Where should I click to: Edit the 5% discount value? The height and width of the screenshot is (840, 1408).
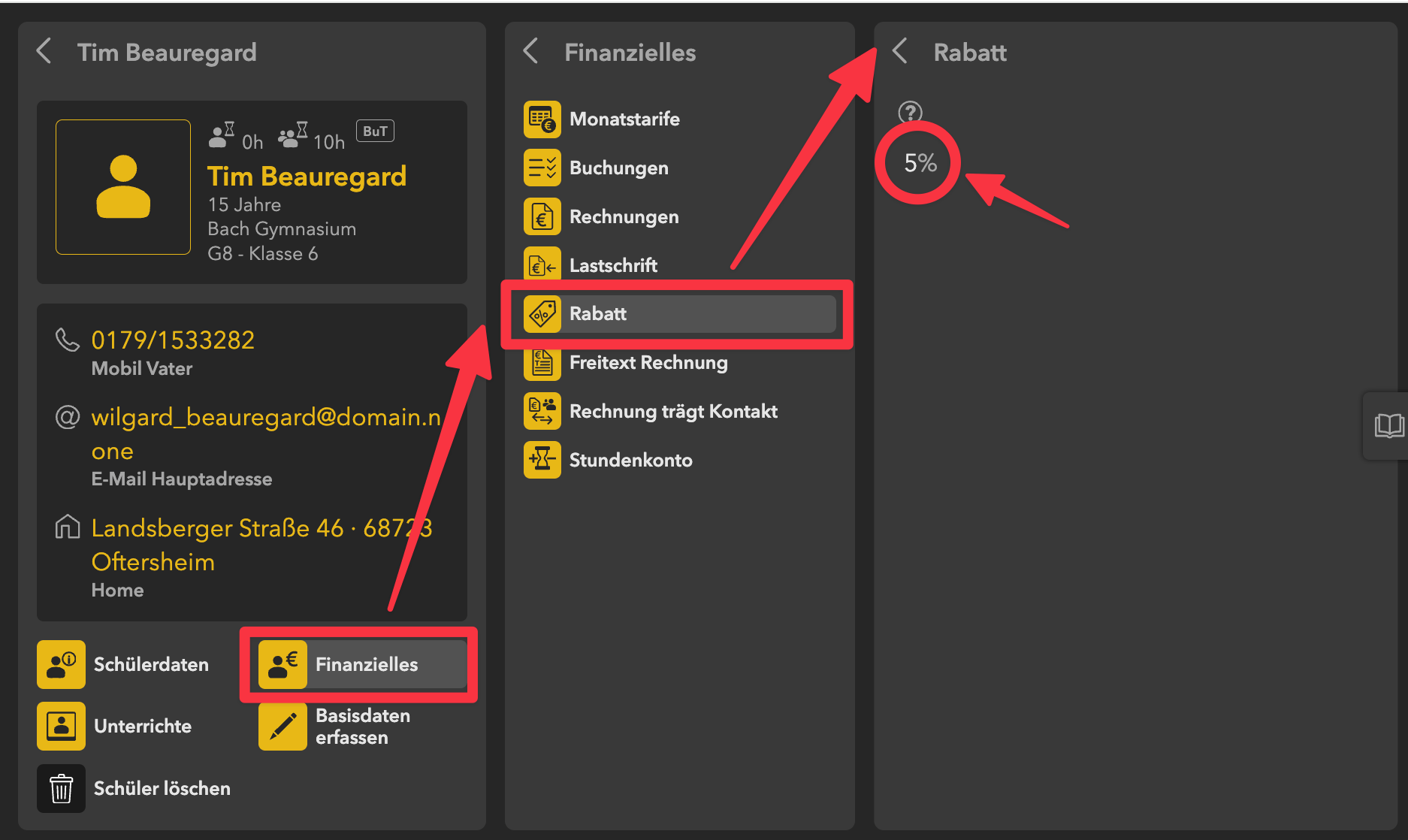920,163
